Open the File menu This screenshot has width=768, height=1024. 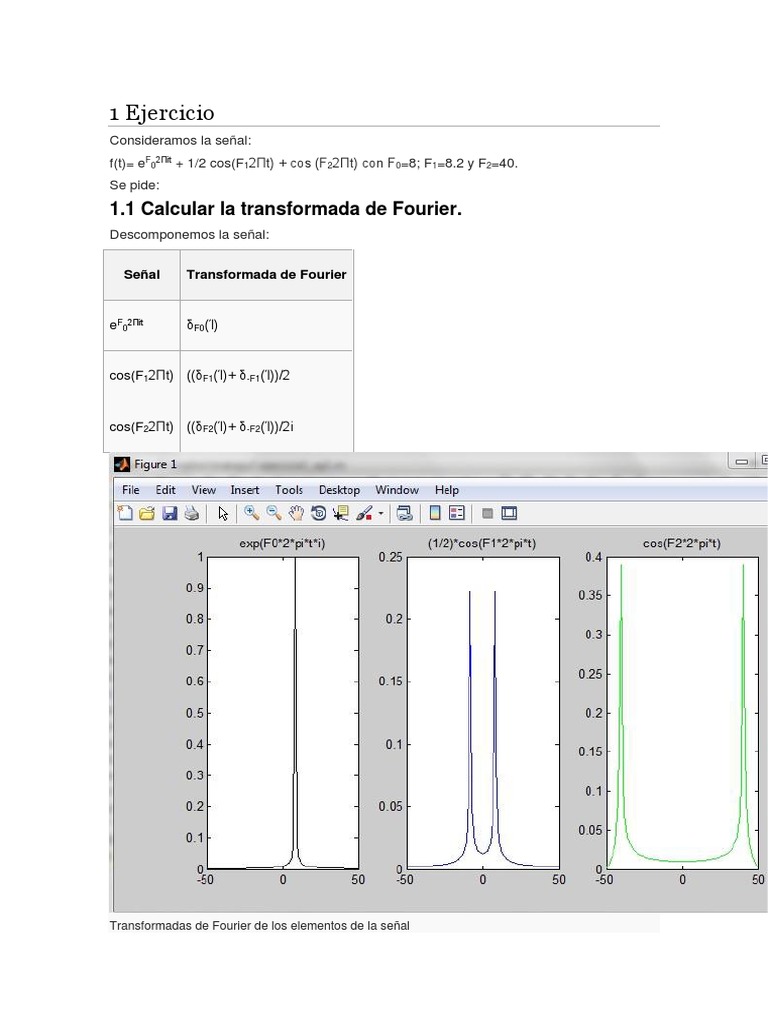pyautogui.click(x=131, y=490)
